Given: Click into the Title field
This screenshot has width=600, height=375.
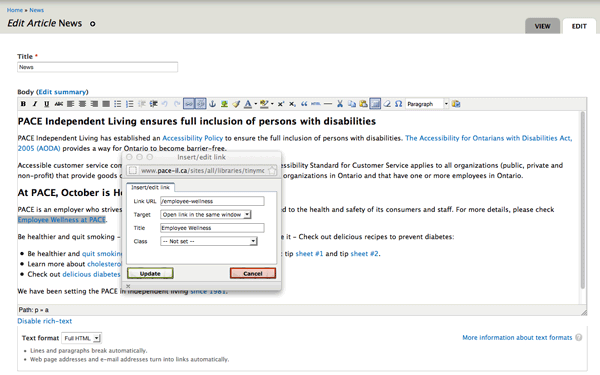Looking at the screenshot, I should [97, 67].
